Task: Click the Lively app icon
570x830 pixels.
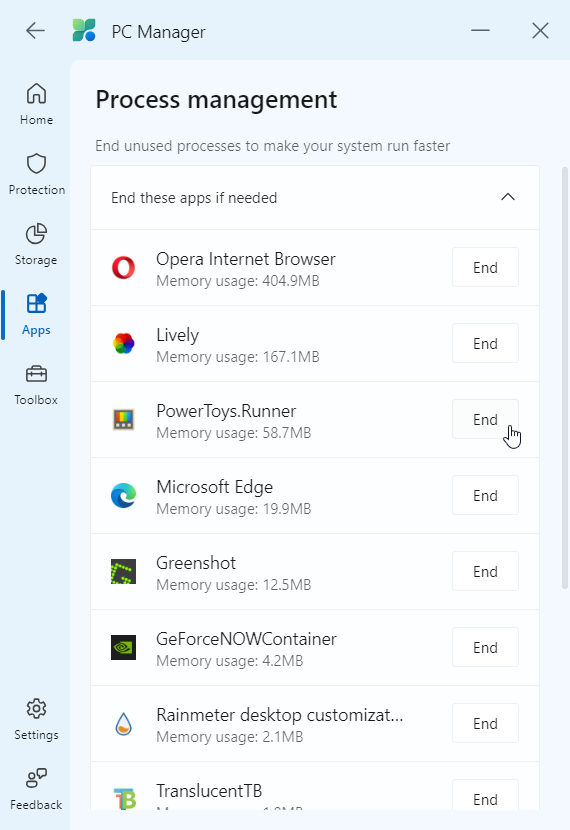Action: (x=123, y=344)
